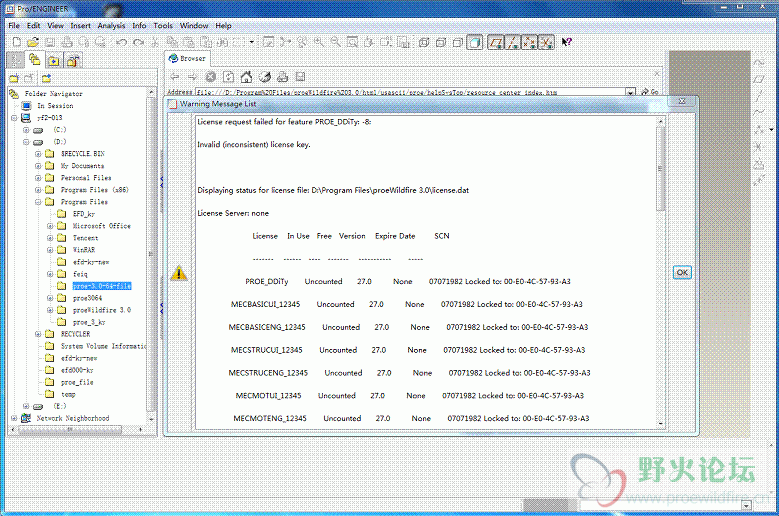Switch to No Hidden display mode
779x516 pixels.
[x=458, y=43]
